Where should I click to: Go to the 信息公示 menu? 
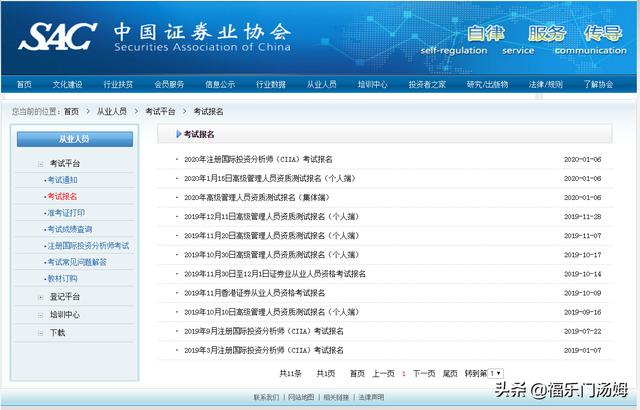coord(220,84)
